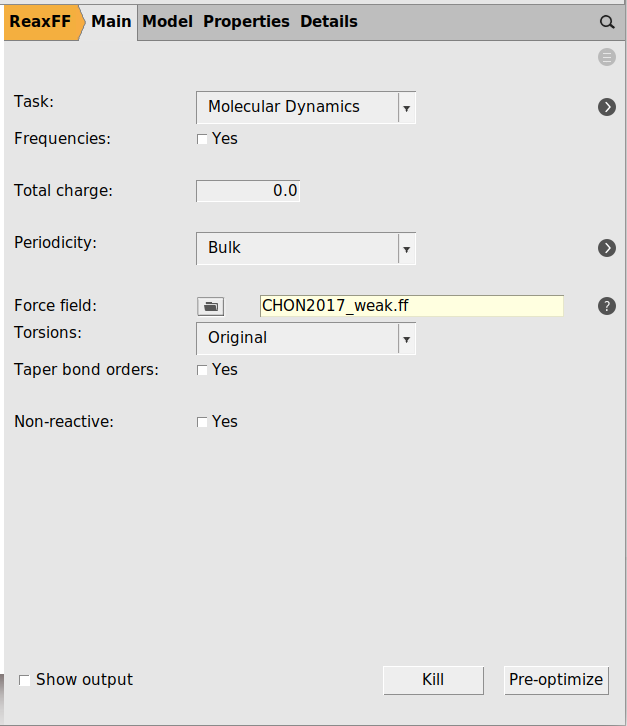
Task: Click the search magnifier icon
Action: click(607, 22)
